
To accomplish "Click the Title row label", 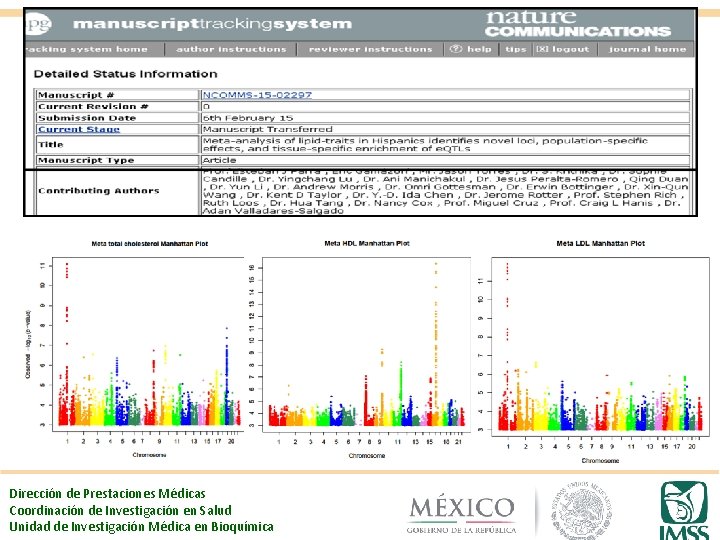I will [x=117, y=145].
